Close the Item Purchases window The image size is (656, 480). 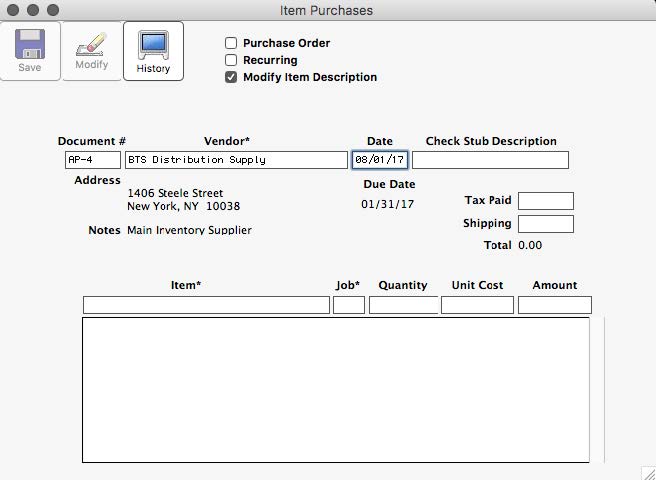coord(13,10)
